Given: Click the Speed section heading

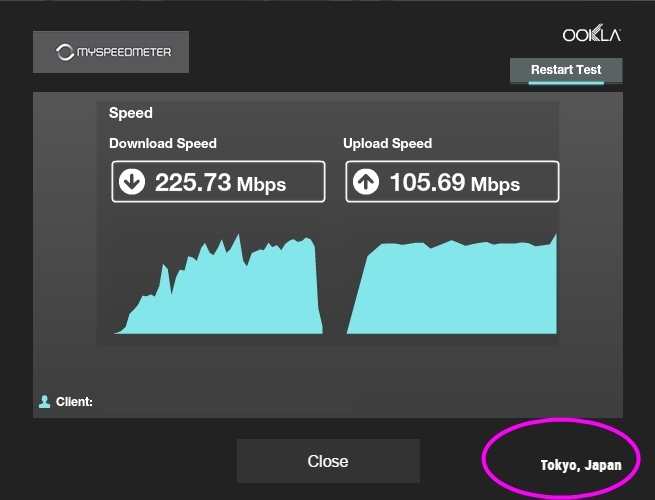Looking at the screenshot, I should (131, 113).
